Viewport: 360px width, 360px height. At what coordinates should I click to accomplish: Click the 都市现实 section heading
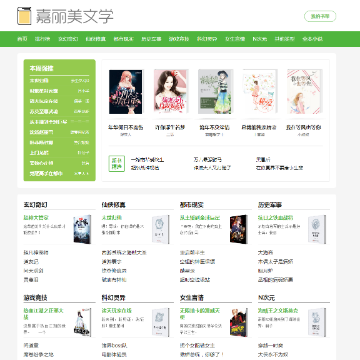tap(192, 205)
